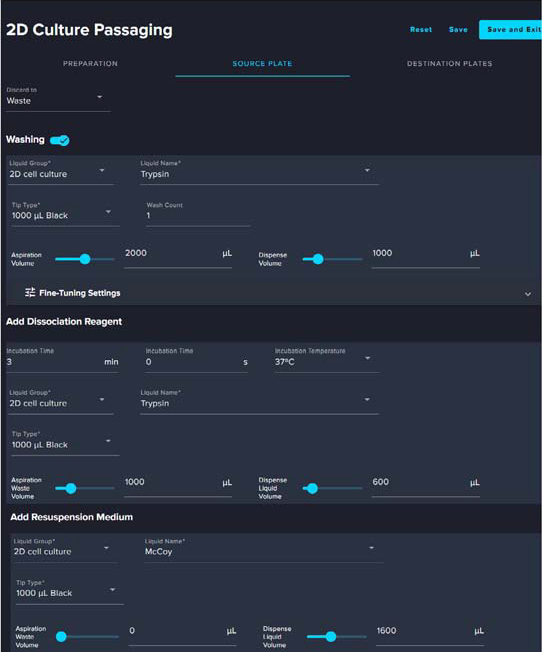Screen dimensions: 542x652
Task: Click the Reset button
Action: point(421,30)
